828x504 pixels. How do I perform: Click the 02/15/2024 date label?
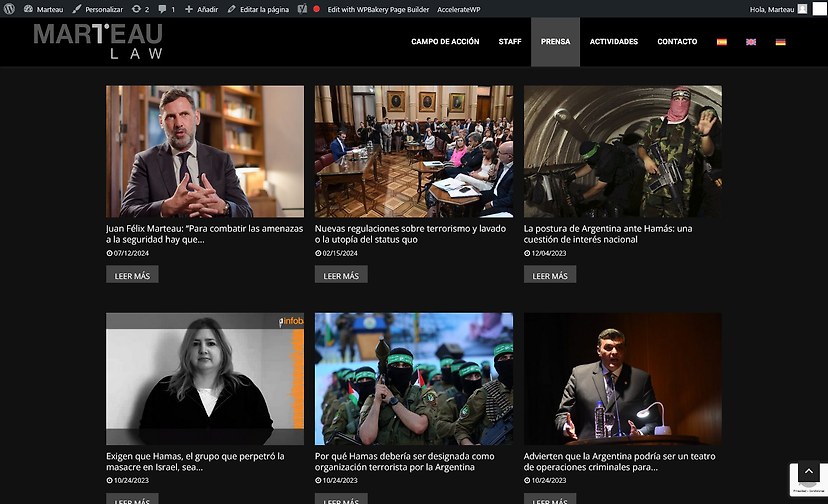click(336, 253)
